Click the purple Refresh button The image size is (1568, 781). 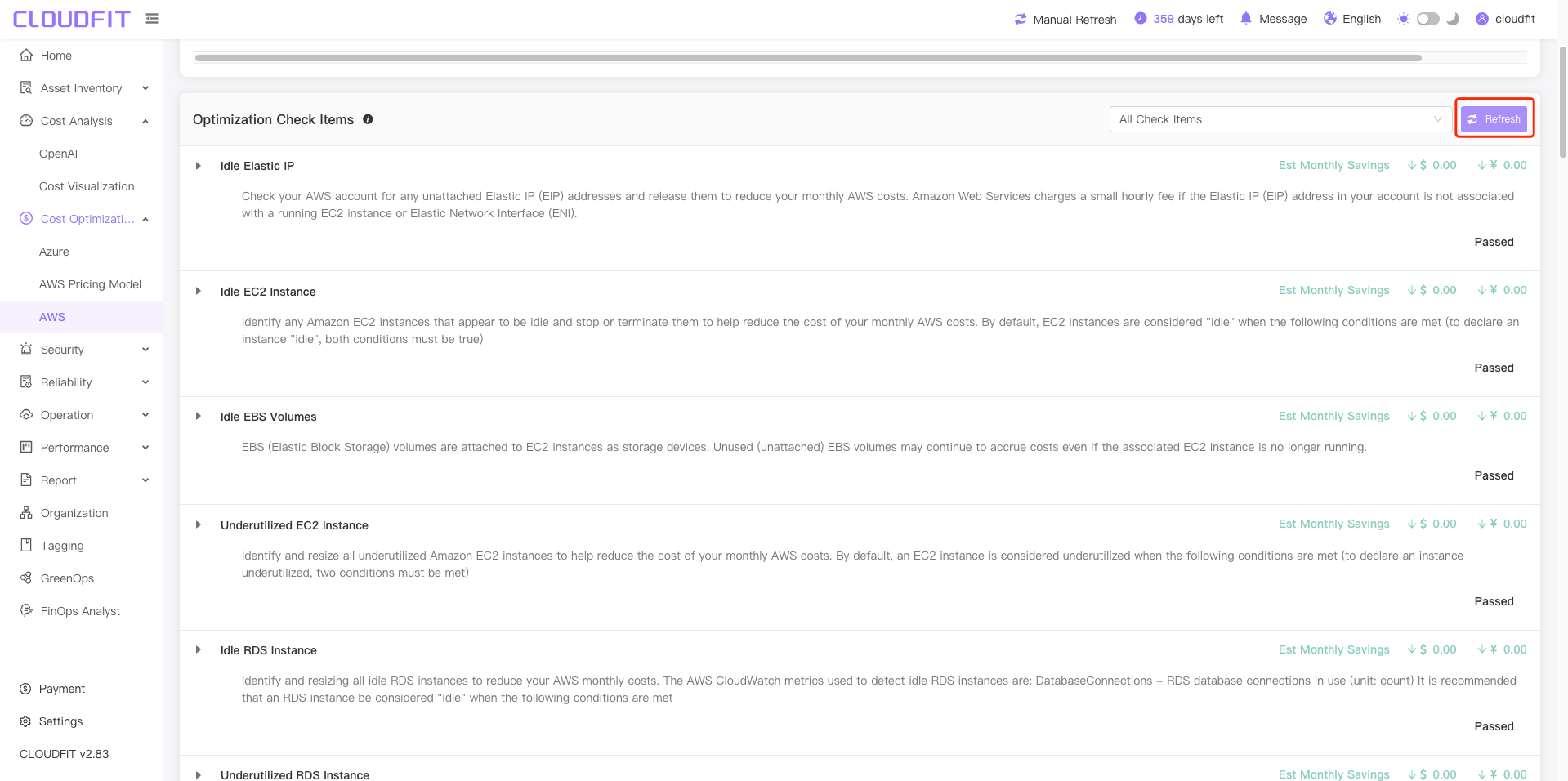[1494, 119]
